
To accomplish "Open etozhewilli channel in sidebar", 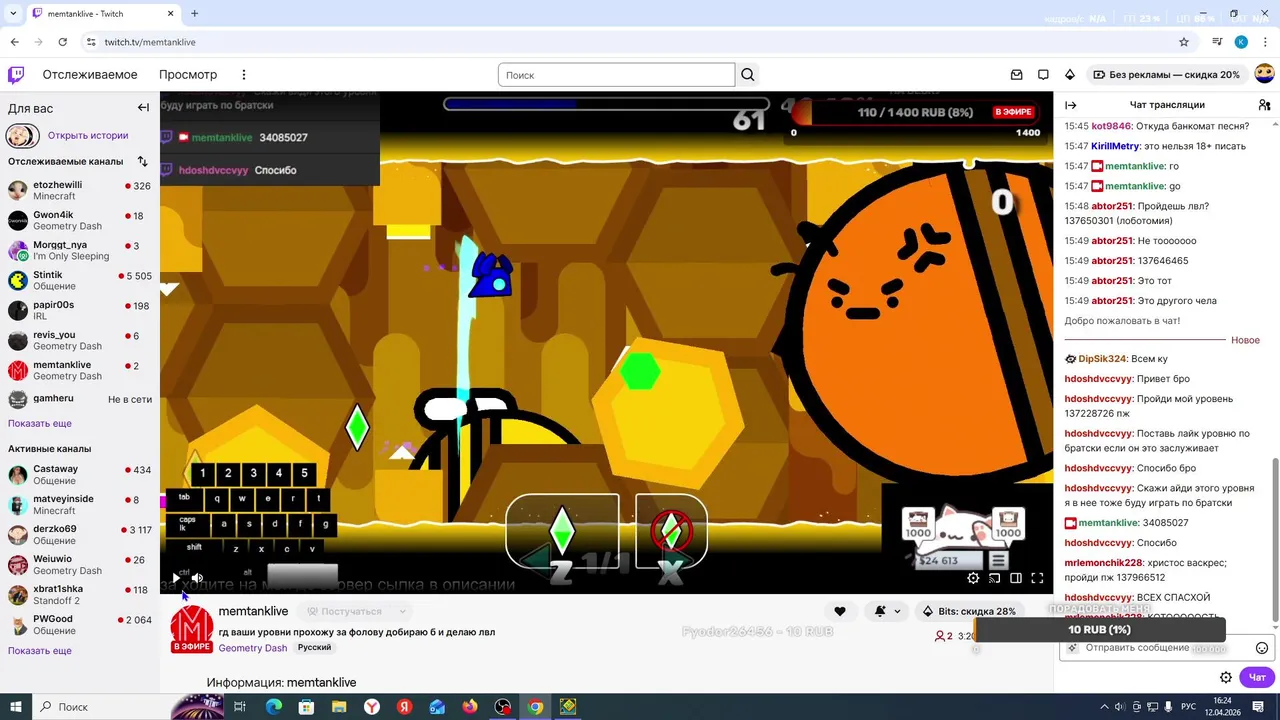I will [80, 190].
